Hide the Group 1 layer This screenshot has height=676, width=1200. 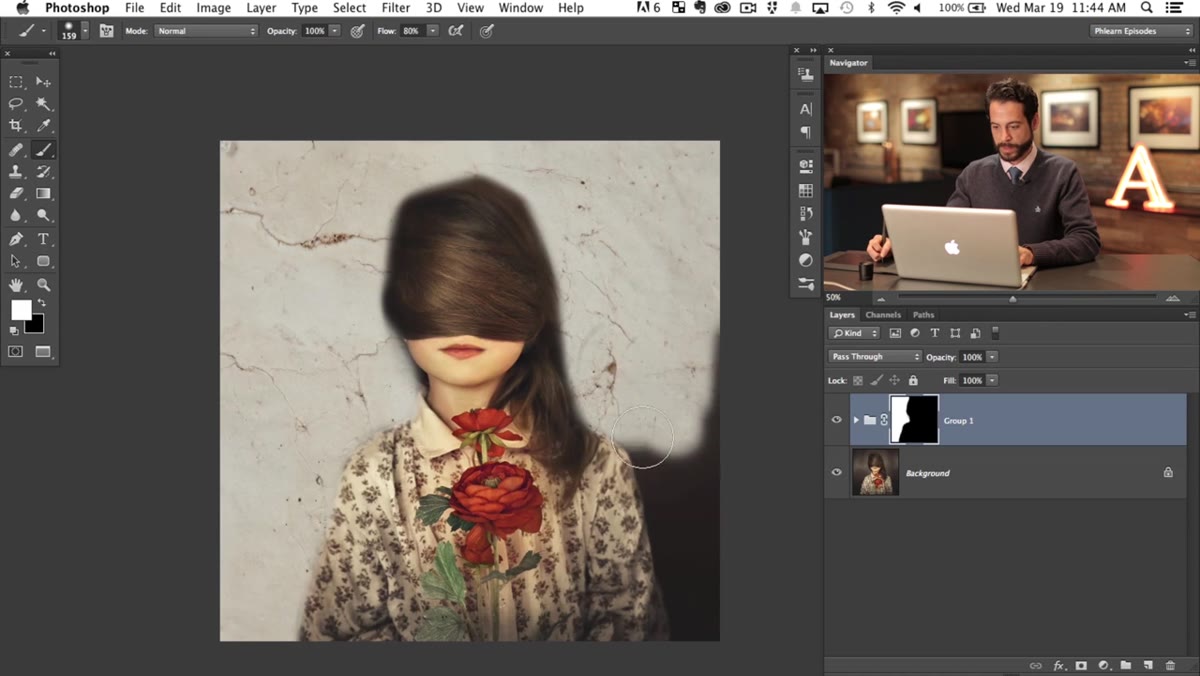(837, 420)
